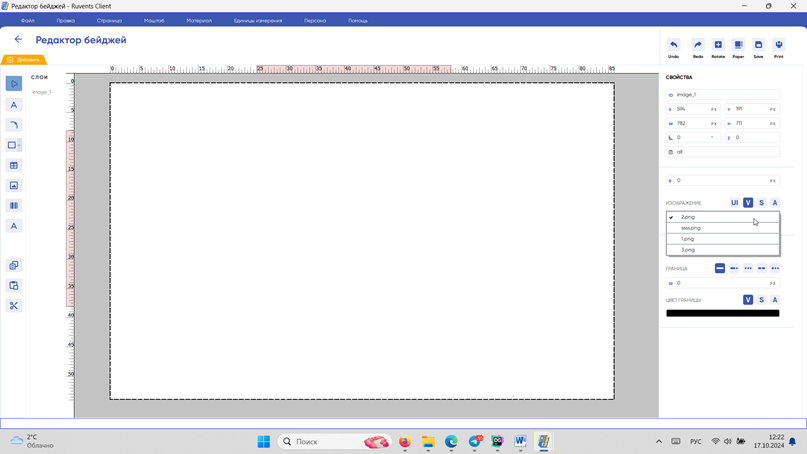
Task: Select the barcode tool in left sidebar
Action: tap(14, 206)
